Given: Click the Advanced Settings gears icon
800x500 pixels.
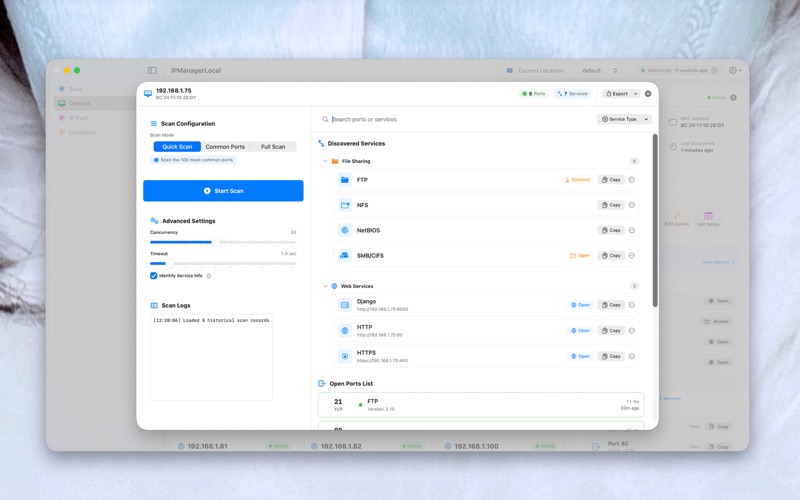Looking at the screenshot, I should point(154,221).
